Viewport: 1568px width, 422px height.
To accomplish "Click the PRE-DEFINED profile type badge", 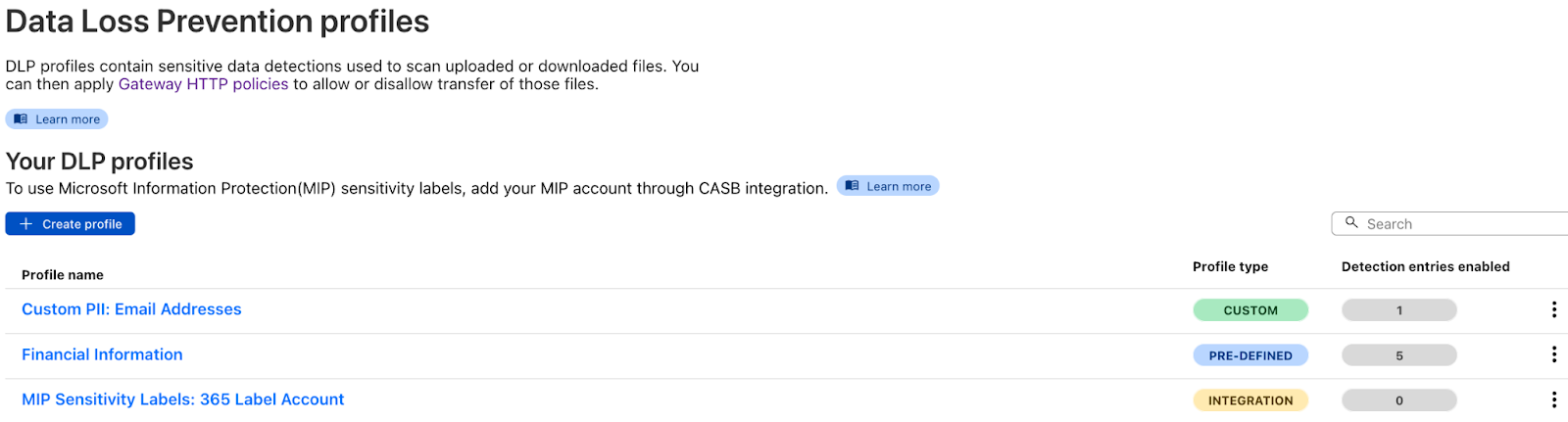I will click(x=1250, y=355).
